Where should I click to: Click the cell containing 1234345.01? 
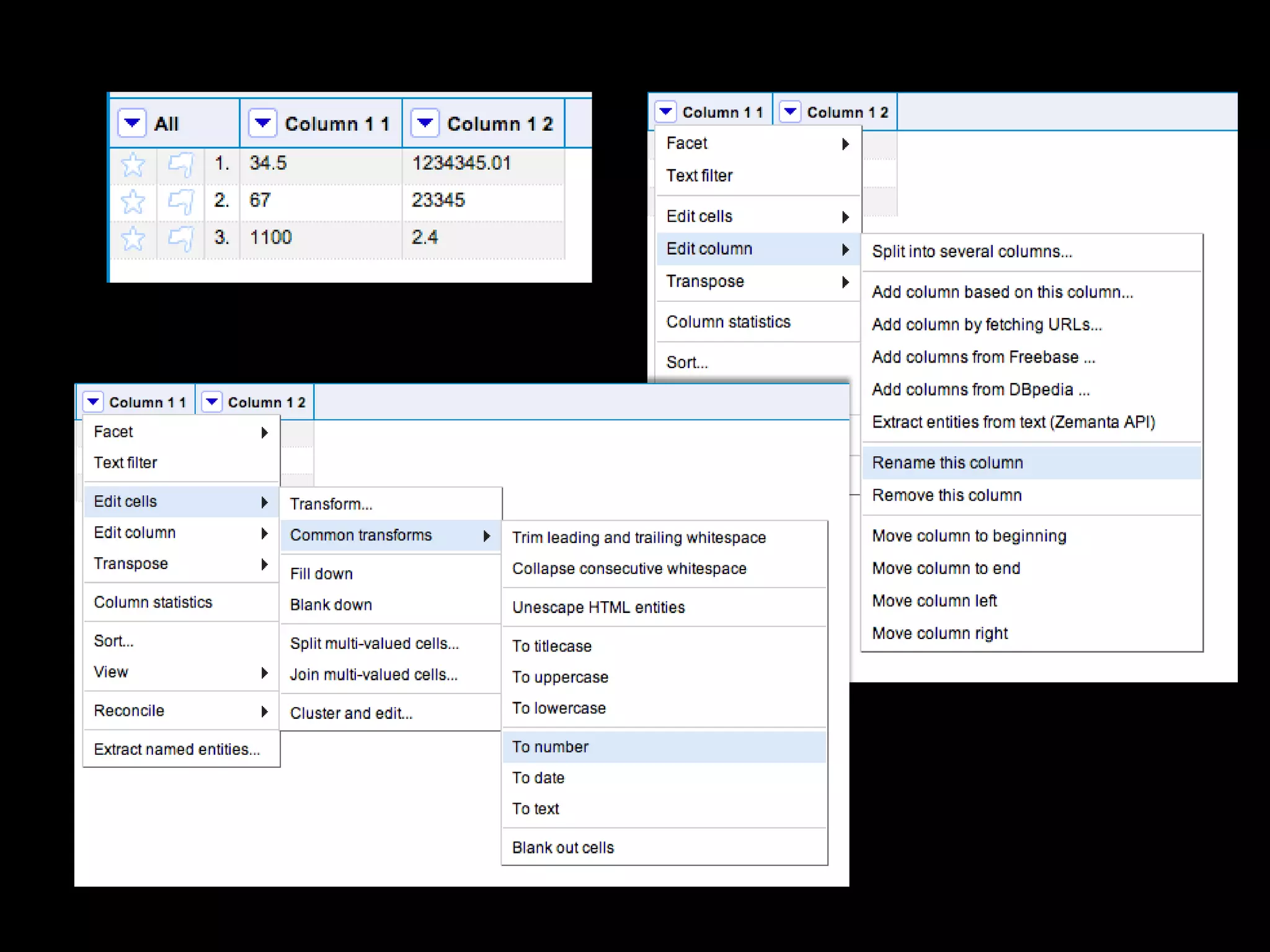pos(461,163)
